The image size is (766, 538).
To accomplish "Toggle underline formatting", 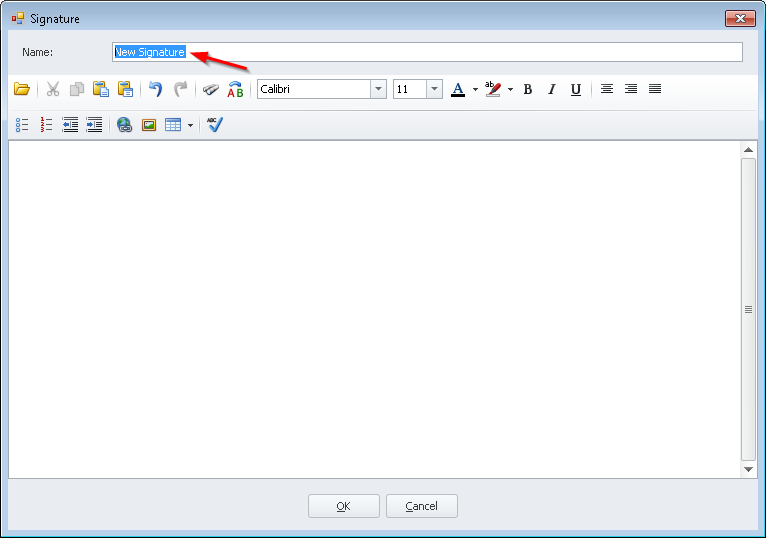I will click(575, 89).
